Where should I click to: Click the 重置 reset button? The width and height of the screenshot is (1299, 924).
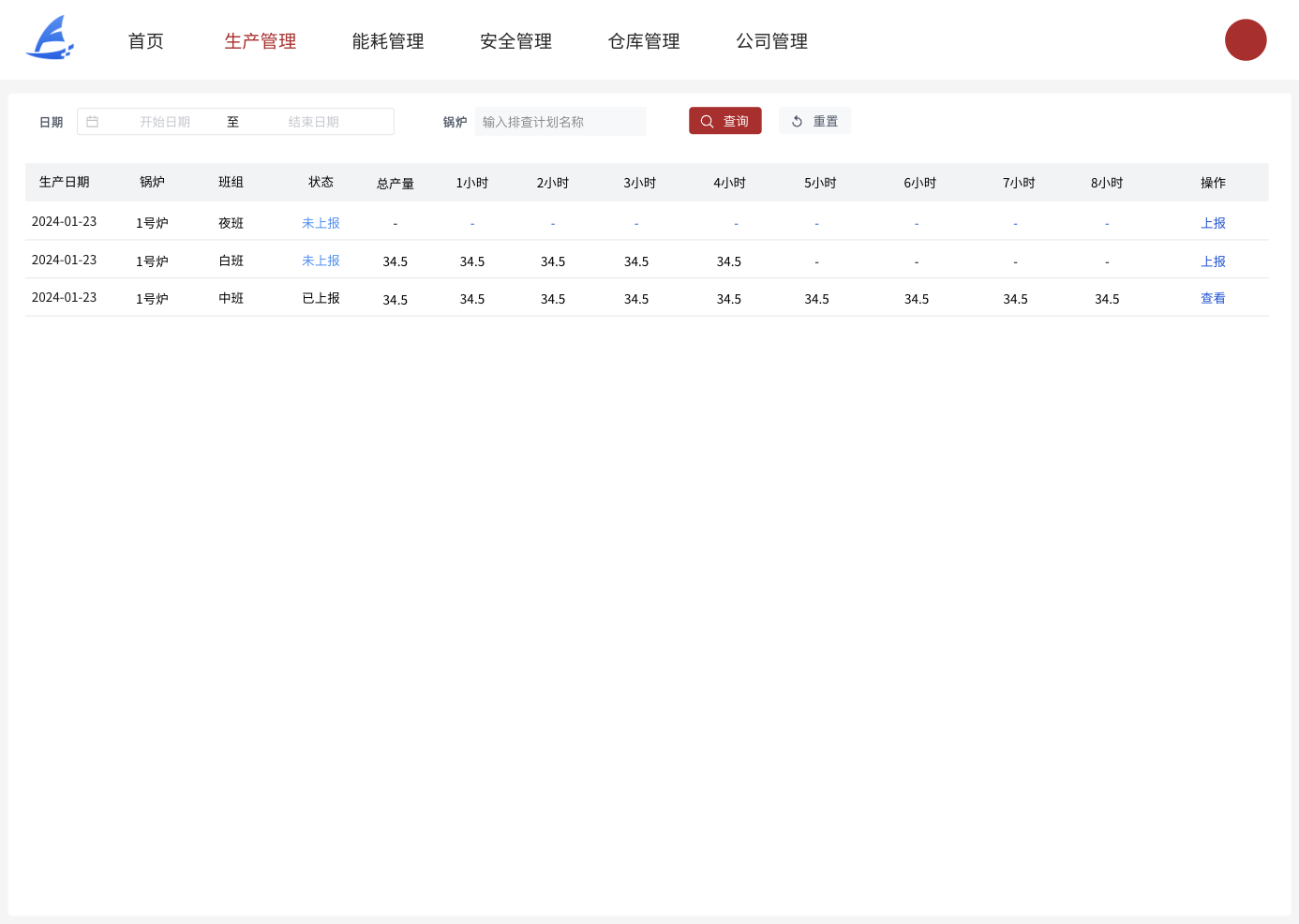pos(814,121)
